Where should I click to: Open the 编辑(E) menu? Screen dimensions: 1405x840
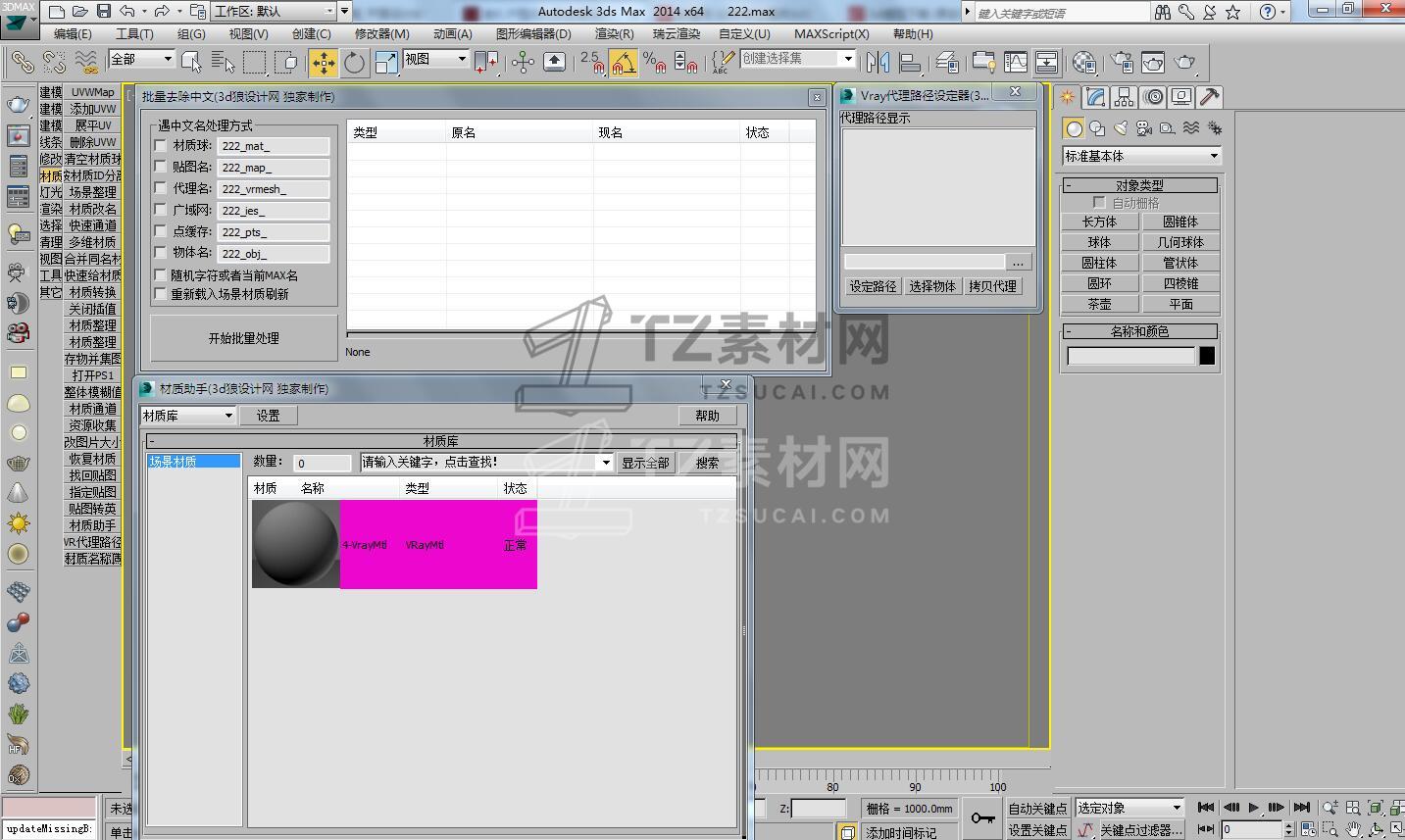click(x=73, y=33)
